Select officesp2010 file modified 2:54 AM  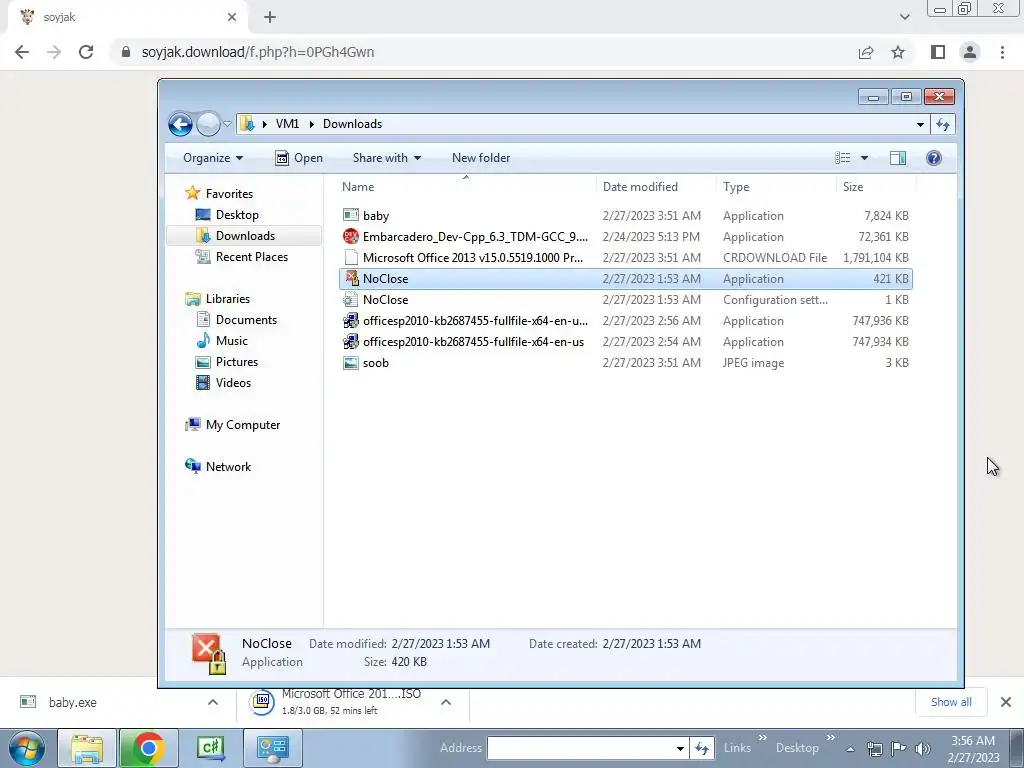coord(626,342)
